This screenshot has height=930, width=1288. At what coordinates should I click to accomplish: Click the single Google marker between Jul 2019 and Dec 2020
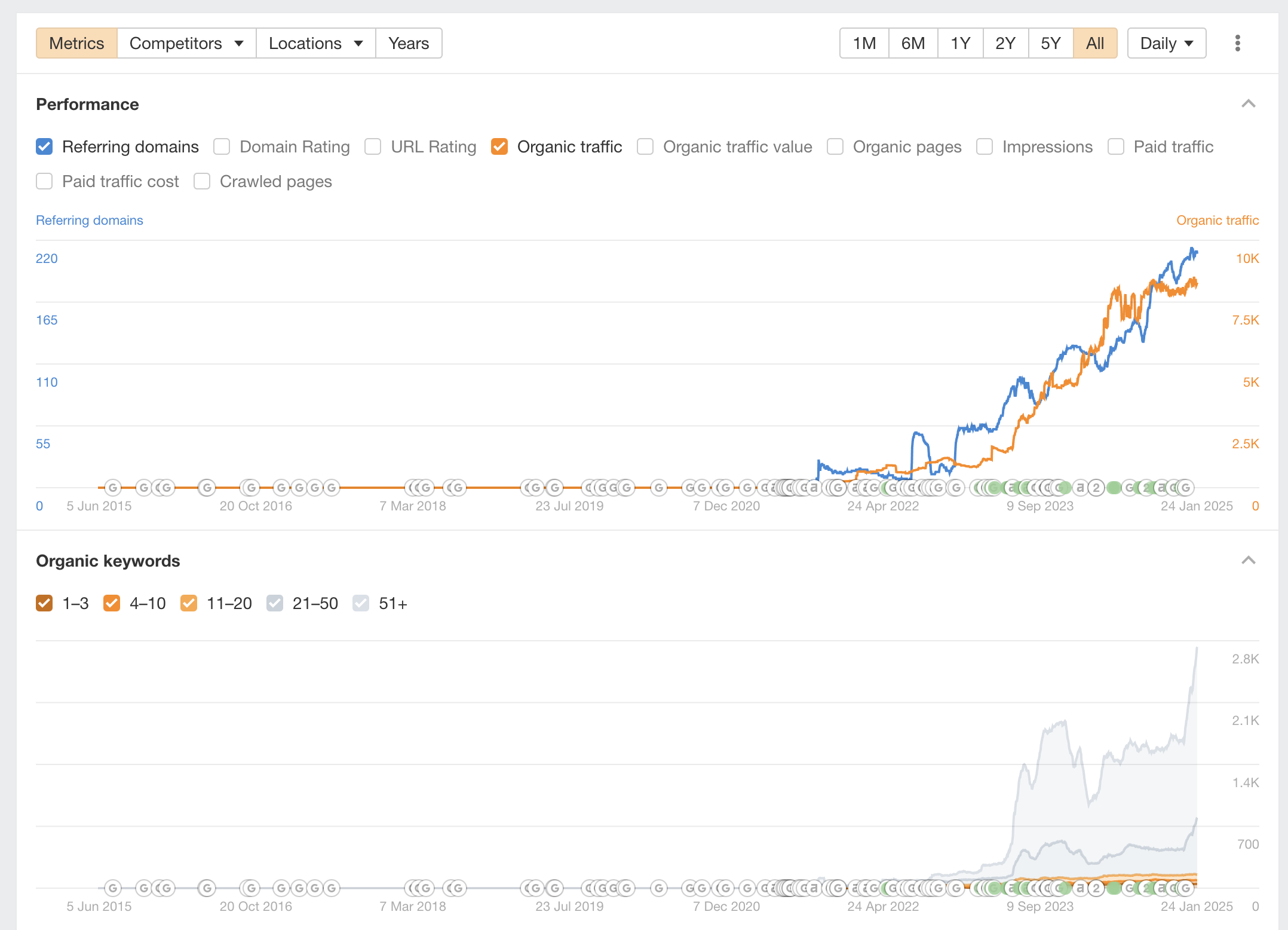[x=659, y=488]
